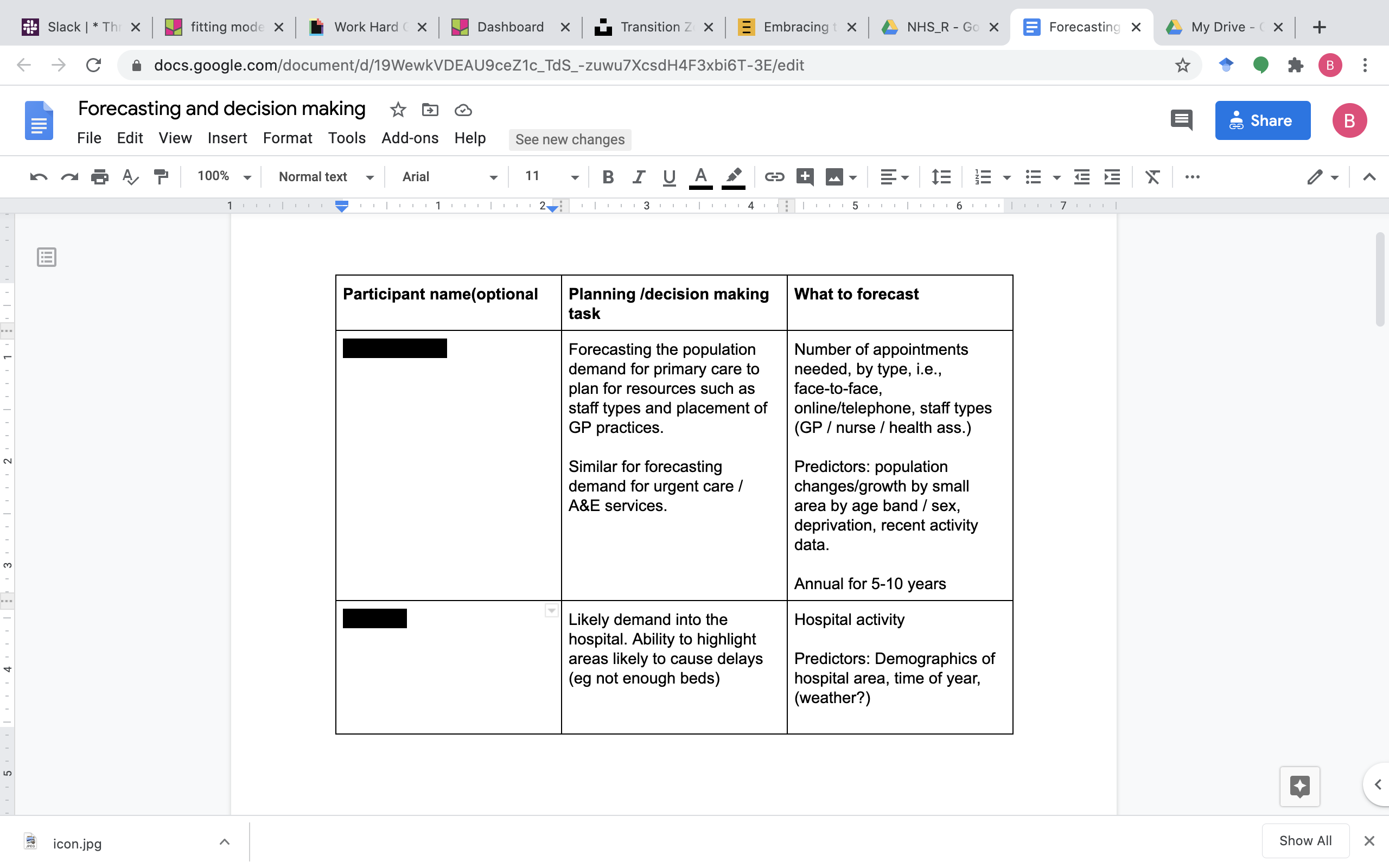Insert a link from toolbar
Screen dimensions: 1389x868
point(774,177)
